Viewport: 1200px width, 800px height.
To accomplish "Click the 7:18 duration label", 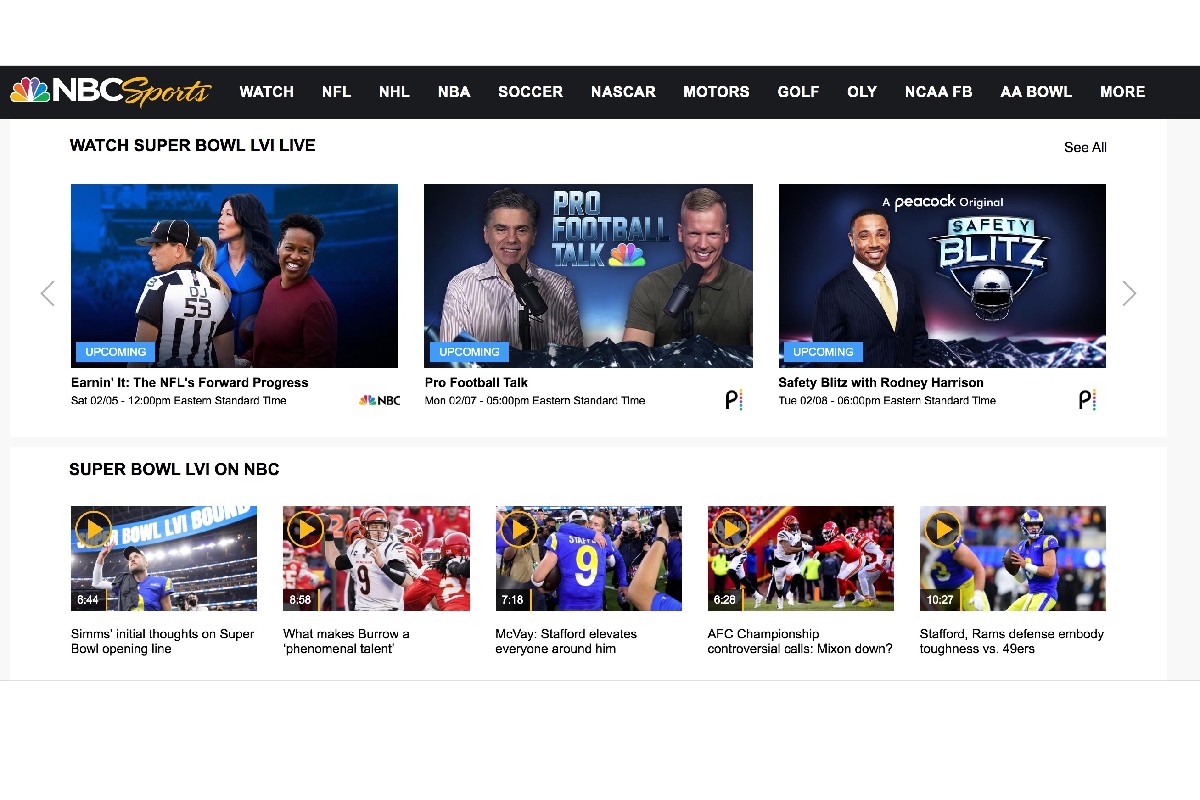I will tap(512, 600).
